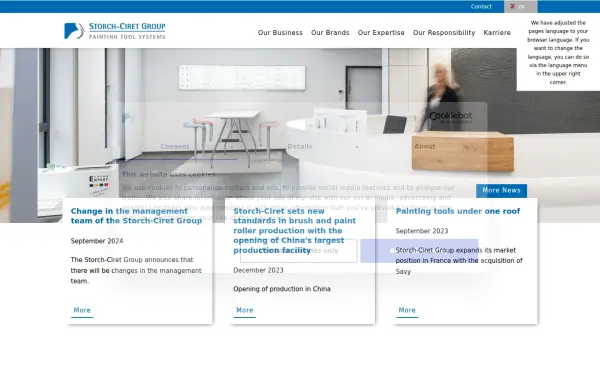
Task: Open 'Change in the management team' headline
Action: point(136,216)
